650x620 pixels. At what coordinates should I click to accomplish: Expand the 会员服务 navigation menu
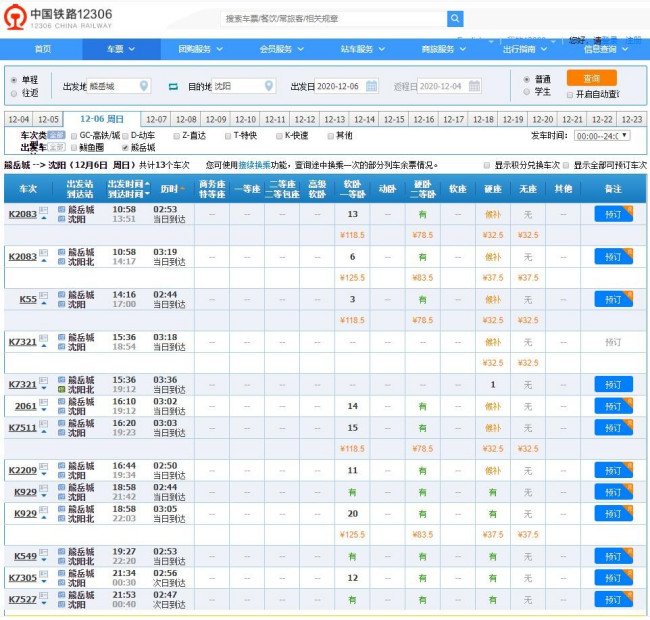(x=281, y=49)
